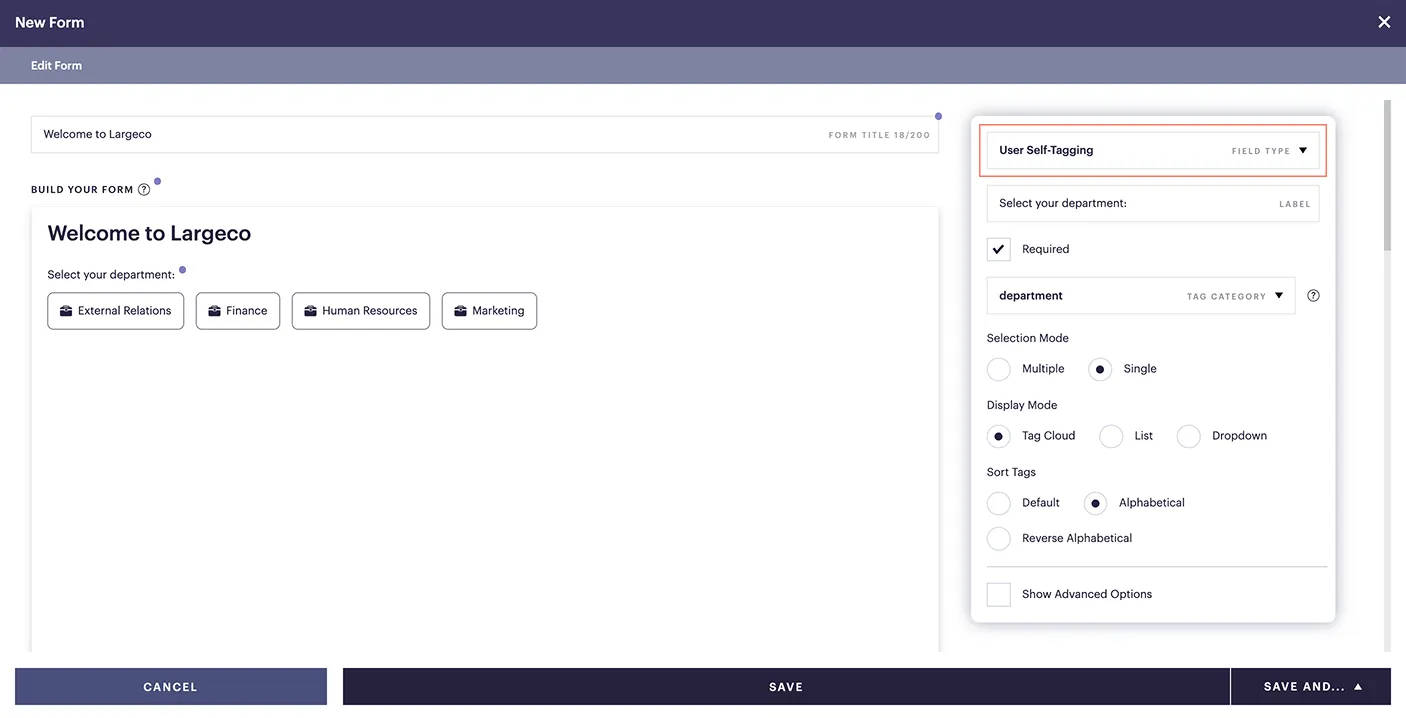Uncheck the Required checkbox
1406x718 pixels.
pos(998,249)
